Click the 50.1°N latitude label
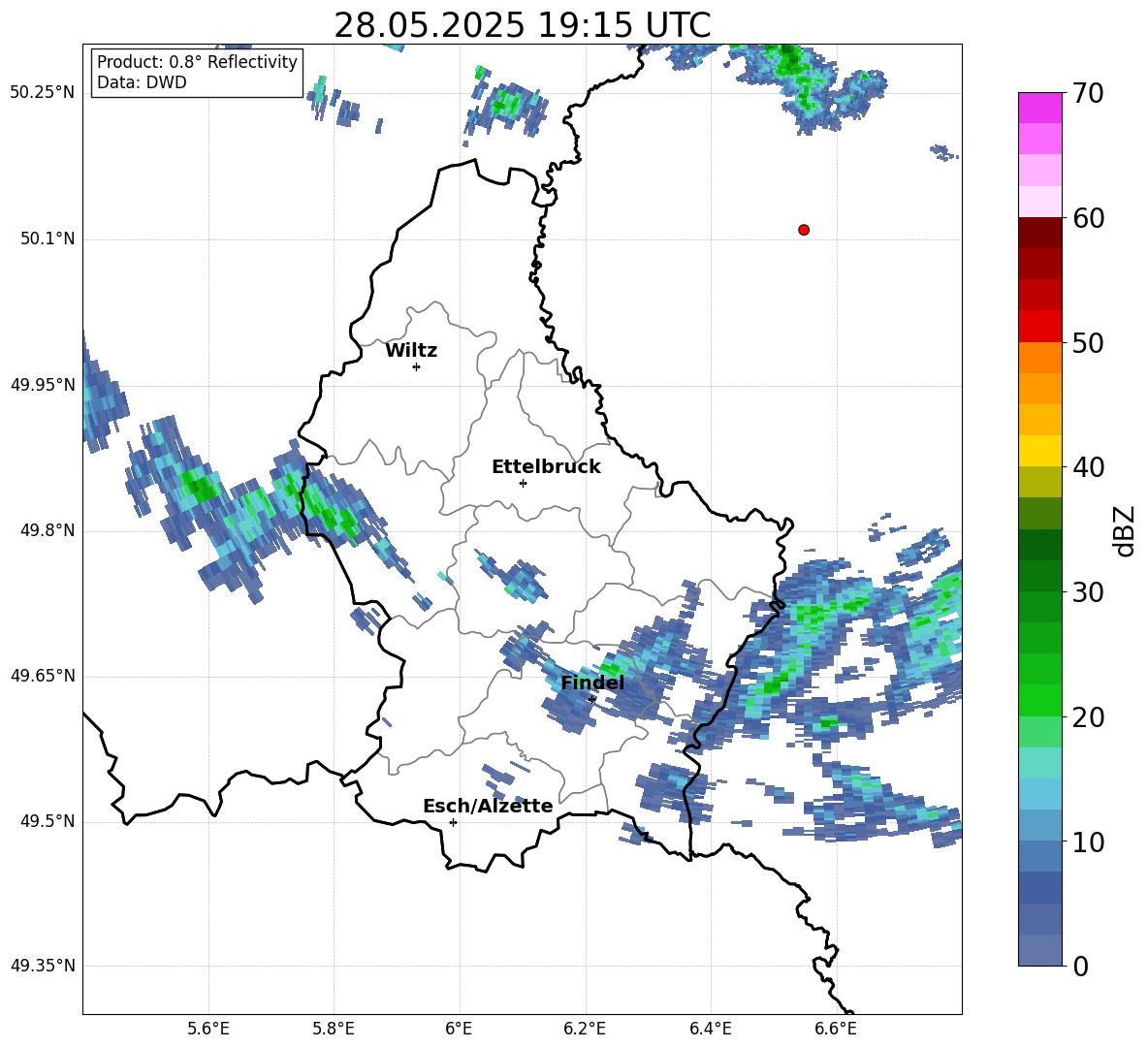Viewport: 1148px width, 1048px height. 48,238
